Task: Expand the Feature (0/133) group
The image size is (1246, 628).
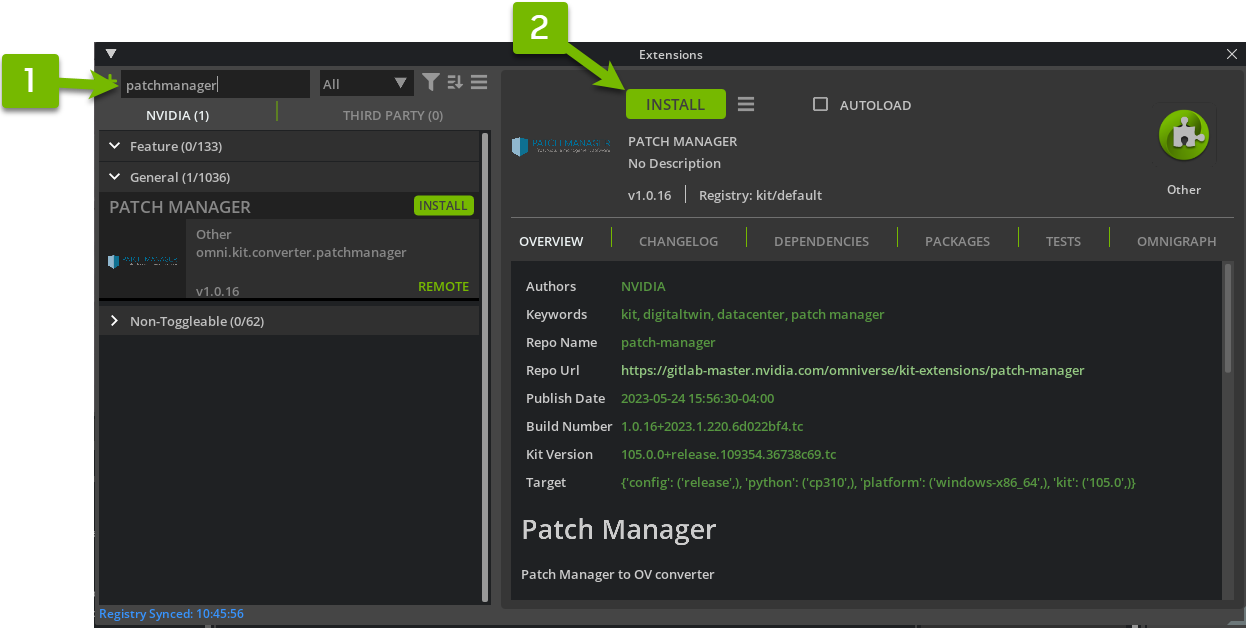Action: pyautogui.click(x=289, y=146)
